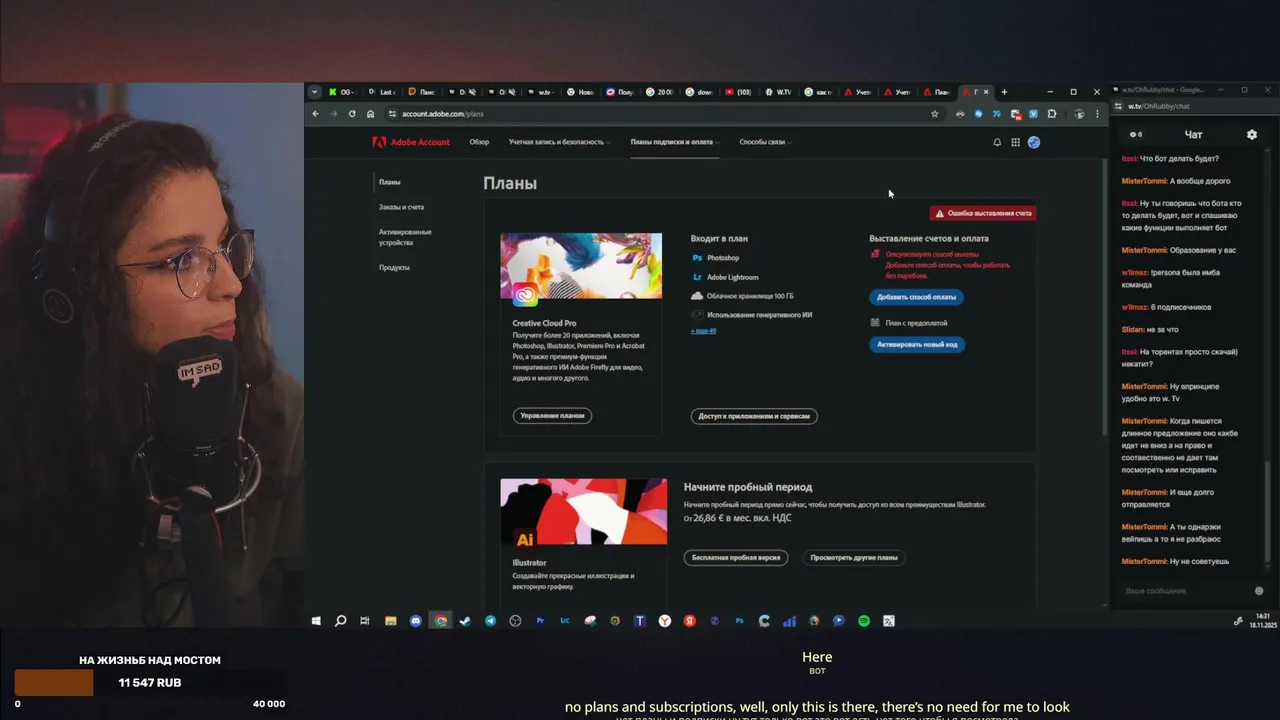Open Task View on the taskbar
The height and width of the screenshot is (720, 1280).
[365, 621]
